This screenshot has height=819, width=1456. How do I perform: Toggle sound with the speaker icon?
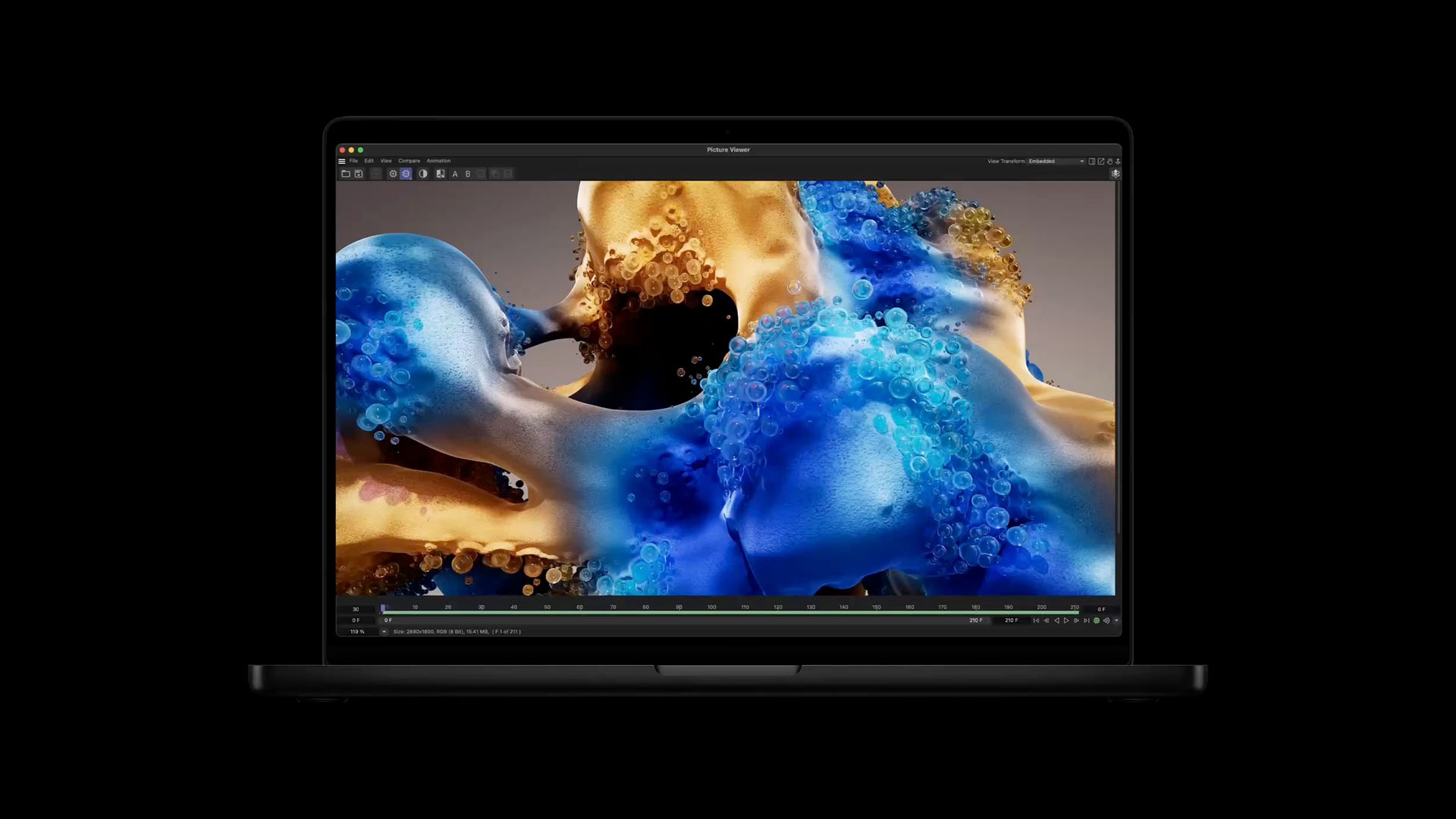(x=1106, y=620)
